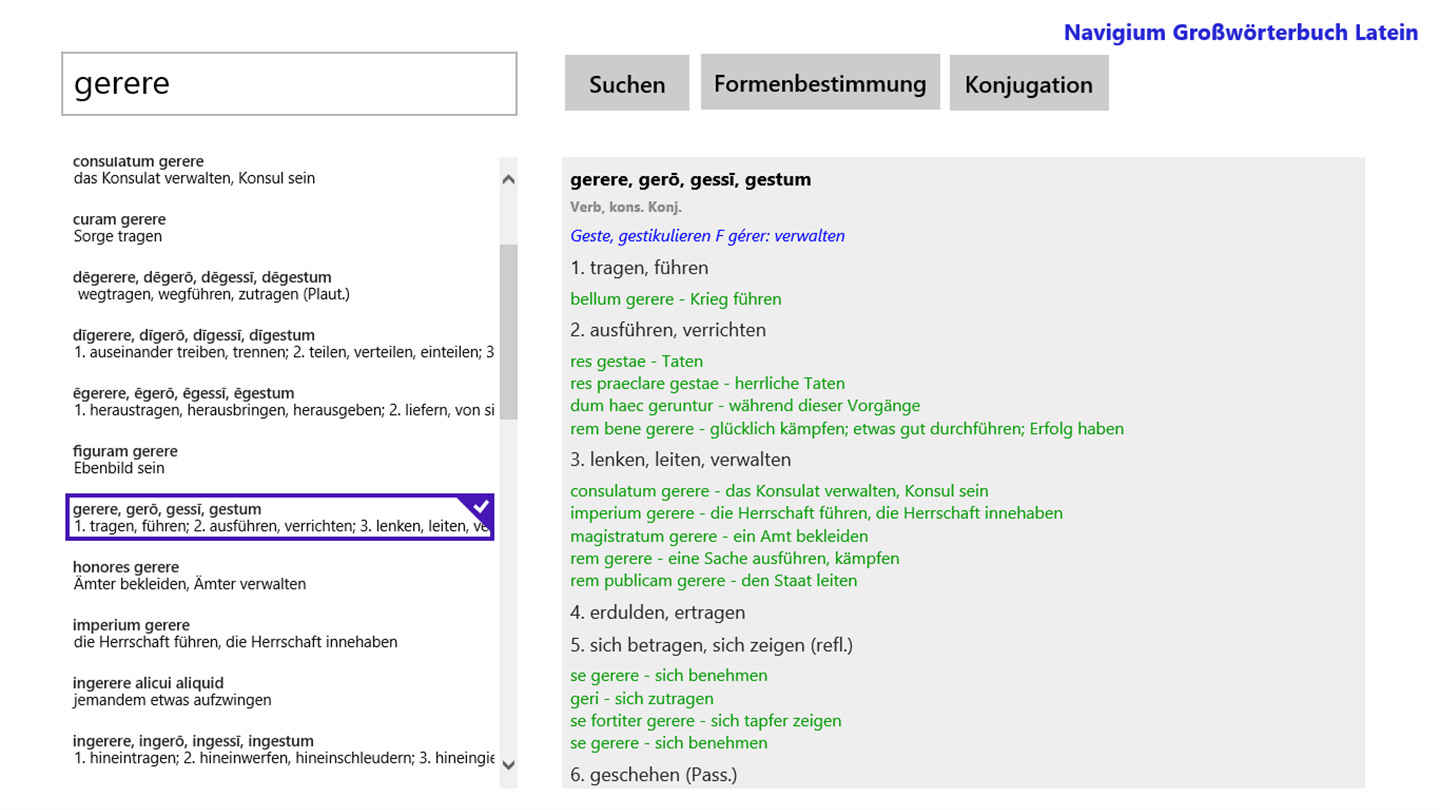This screenshot has height=810, width=1440.
Task: Click the Suchen button
Action: coord(627,84)
